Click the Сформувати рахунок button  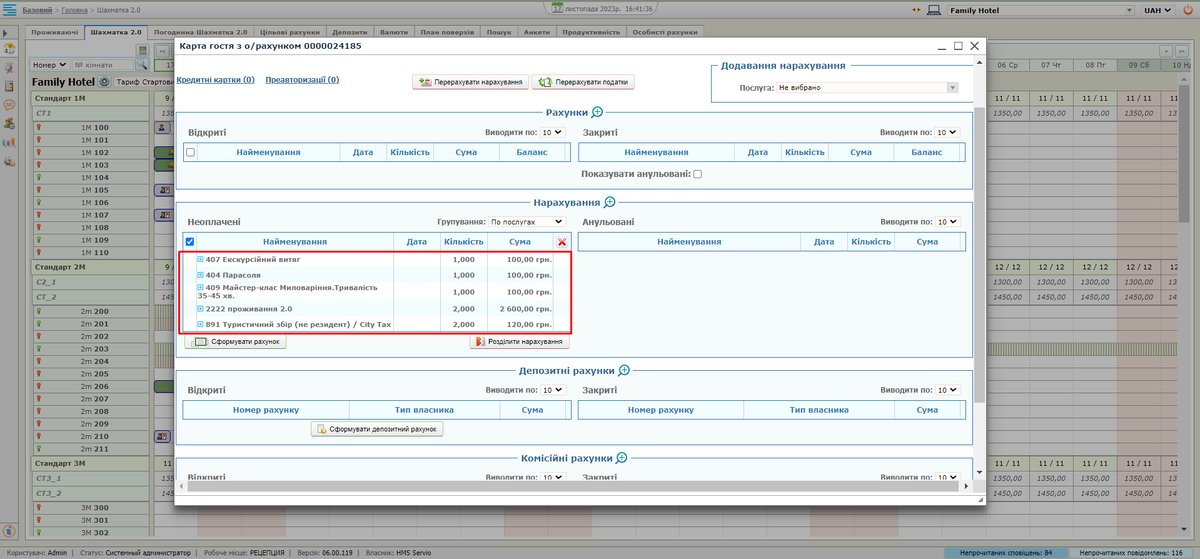[236, 342]
